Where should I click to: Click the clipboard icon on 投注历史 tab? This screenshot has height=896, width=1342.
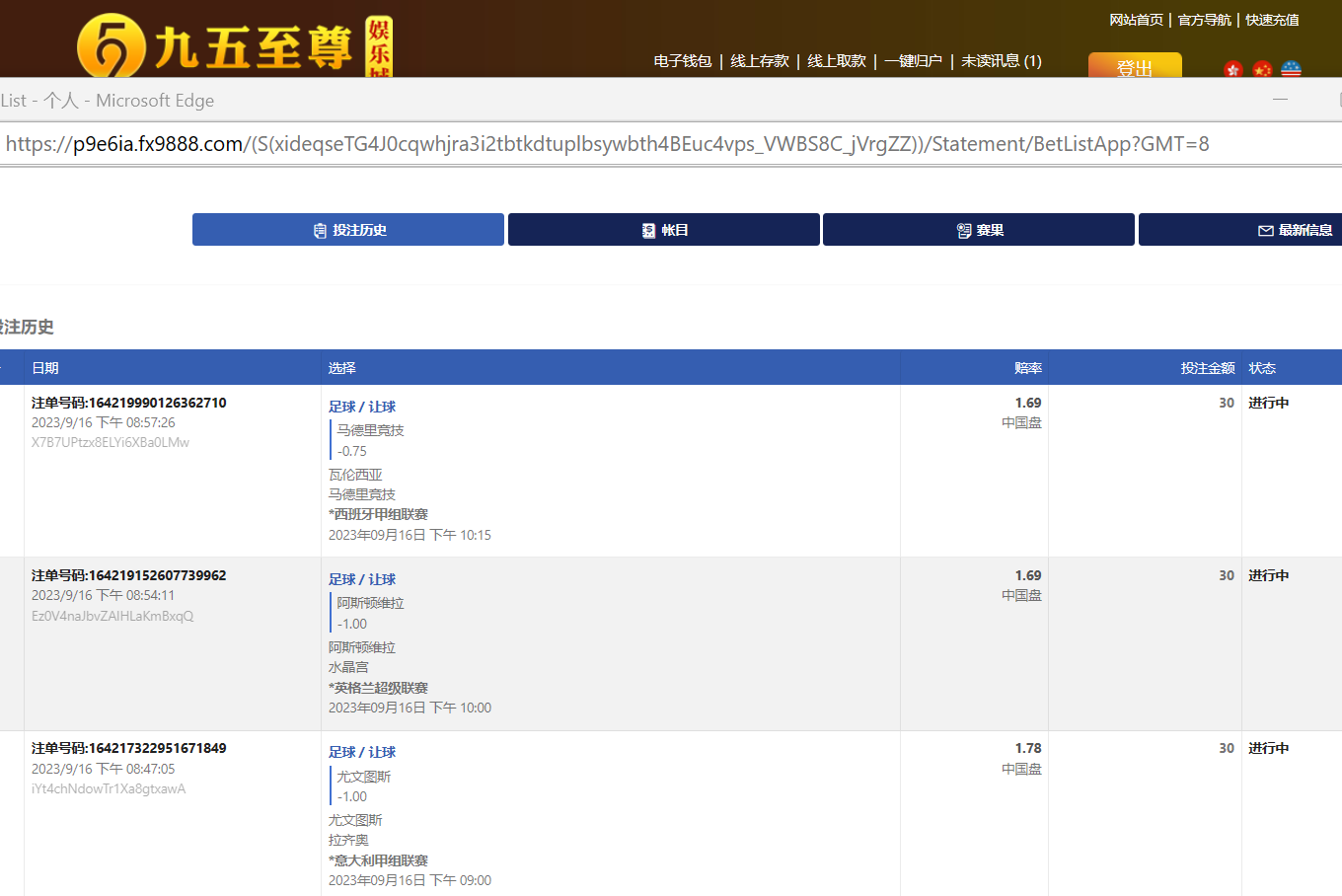click(x=320, y=231)
